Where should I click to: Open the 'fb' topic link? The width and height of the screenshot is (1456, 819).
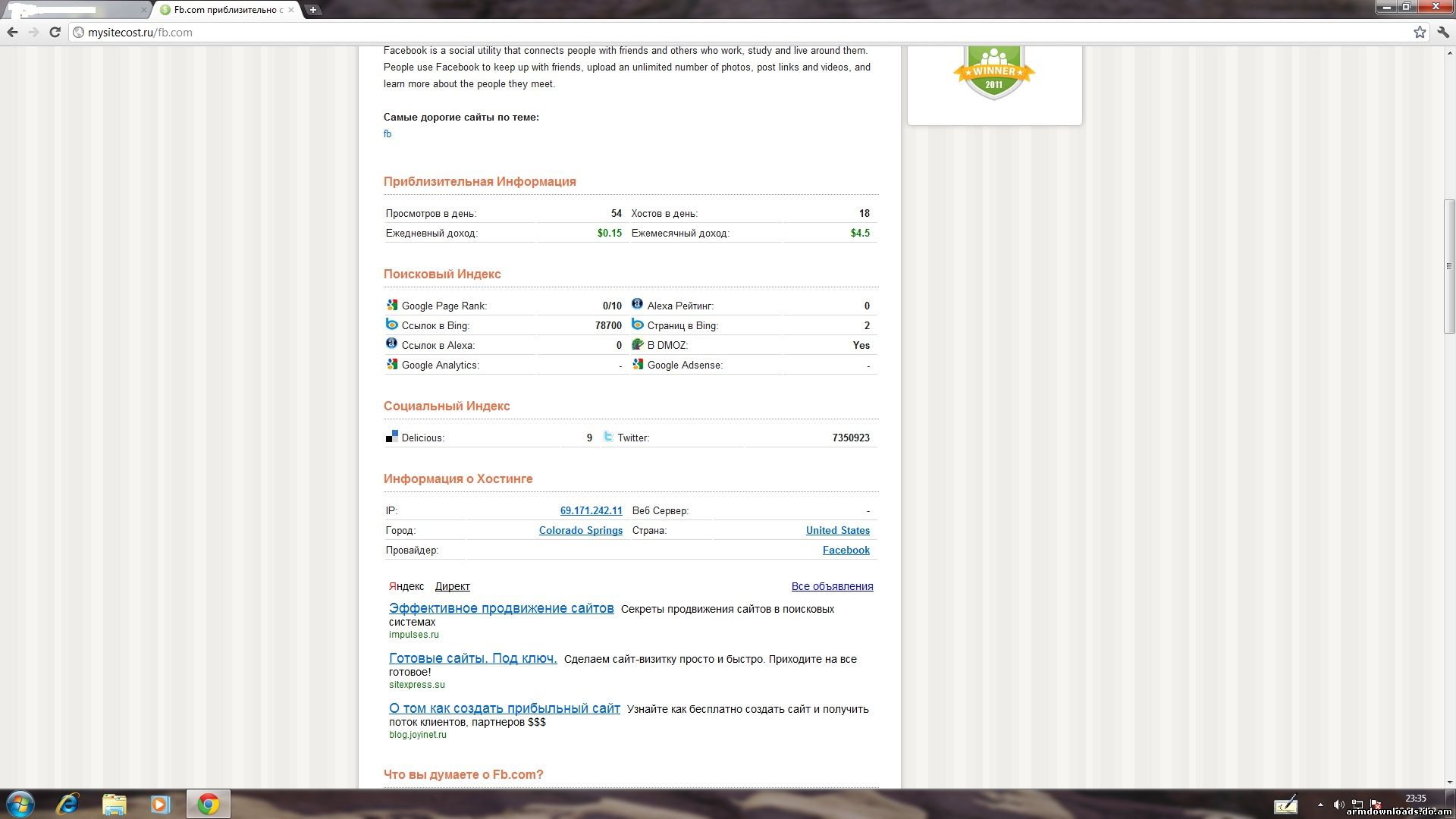pyautogui.click(x=388, y=134)
